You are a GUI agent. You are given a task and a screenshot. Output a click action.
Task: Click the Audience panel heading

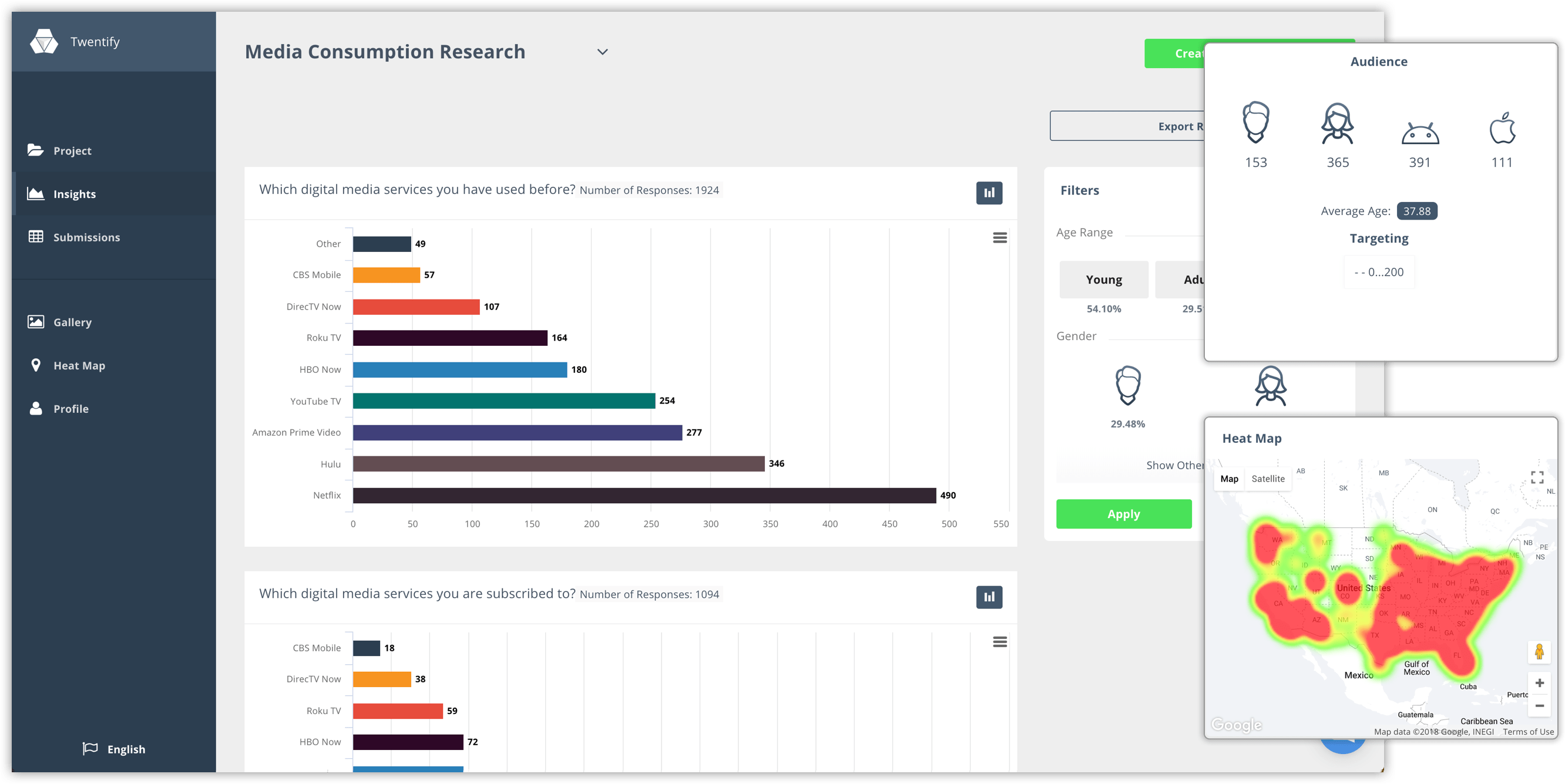1379,61
